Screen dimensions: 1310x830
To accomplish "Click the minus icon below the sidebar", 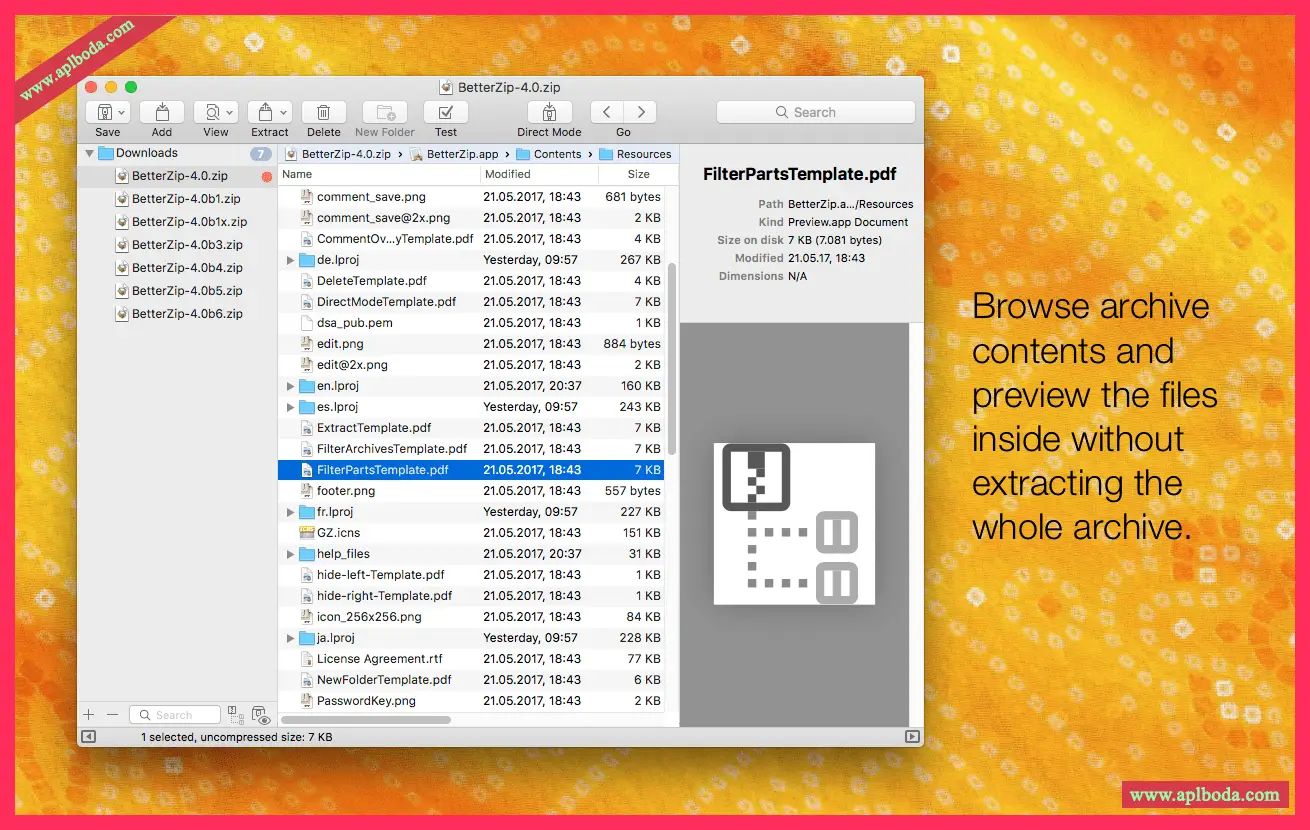I will (112, 715).
